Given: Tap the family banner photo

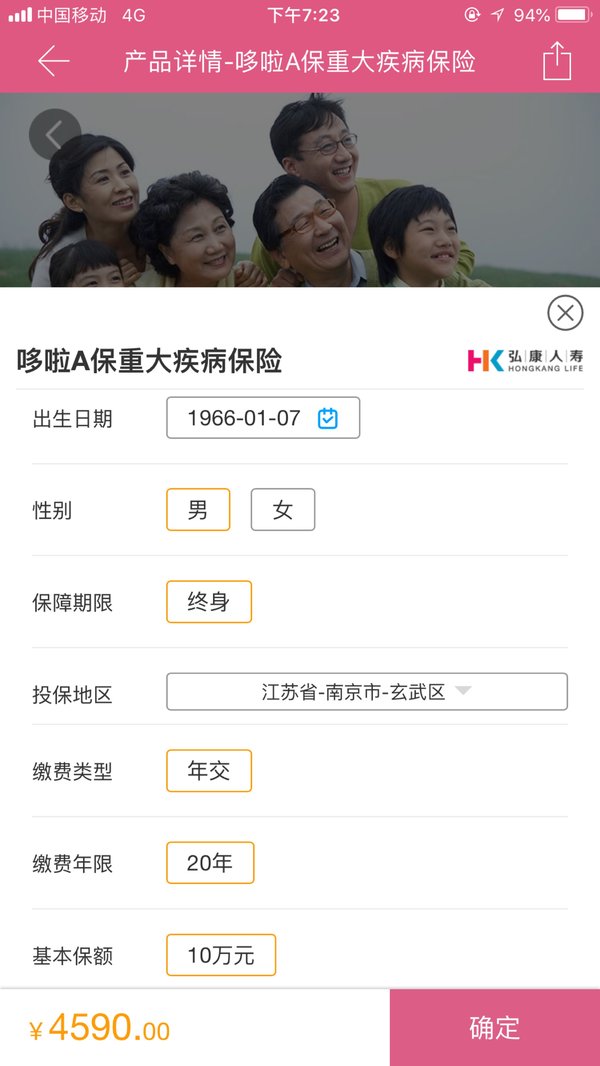Looking at the screenshot, I should 300,190.
